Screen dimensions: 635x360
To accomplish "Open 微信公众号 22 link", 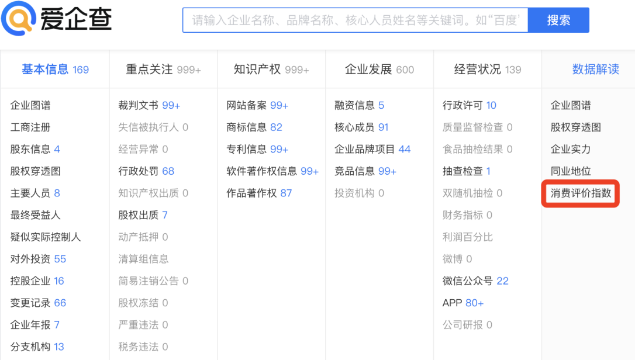I will point(475,281).
